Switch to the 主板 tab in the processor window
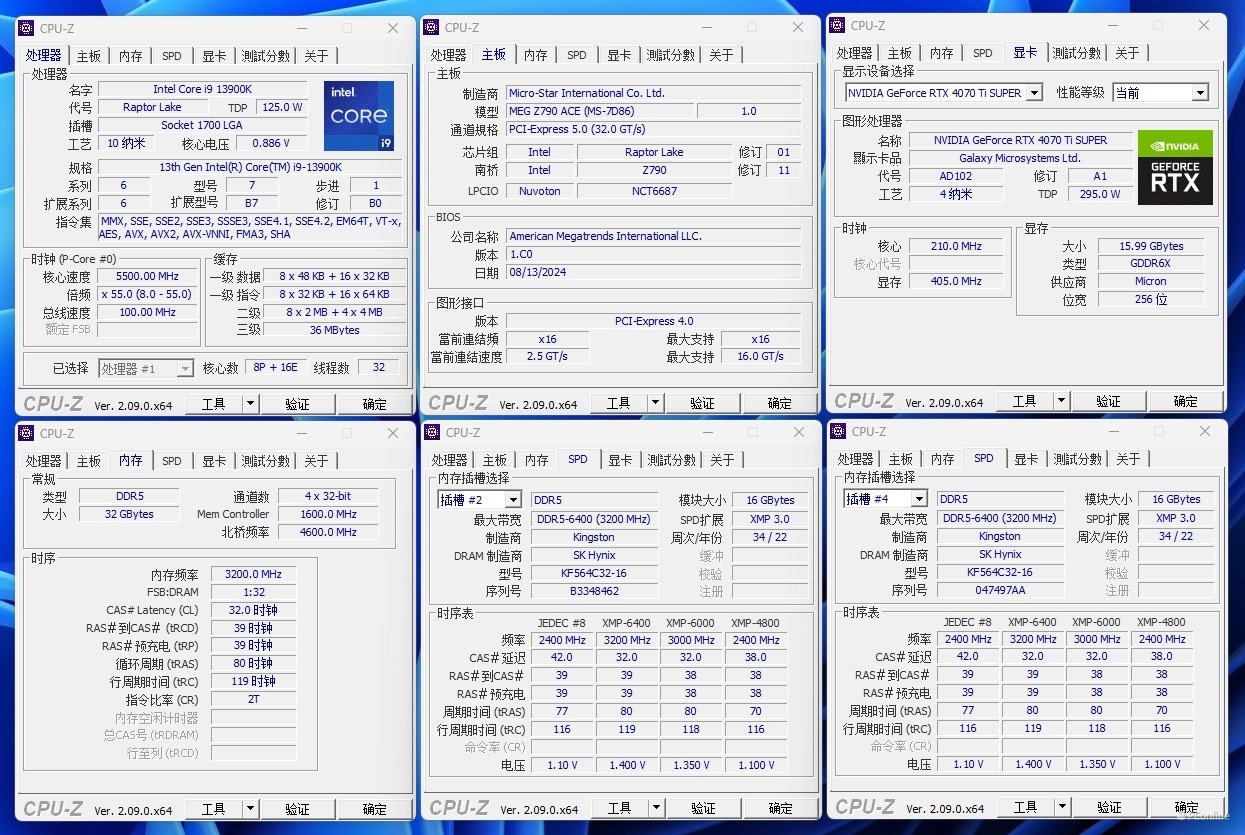 tap(89, 56)
